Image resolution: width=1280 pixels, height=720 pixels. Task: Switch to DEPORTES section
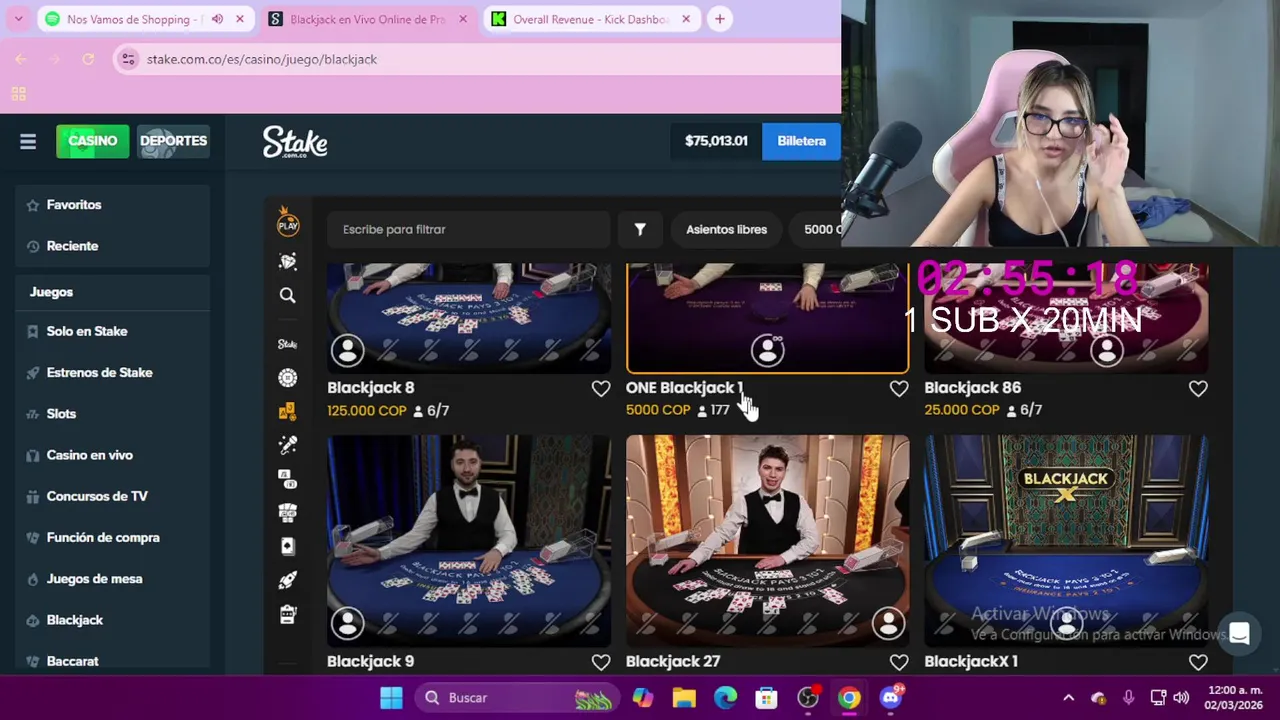173,141
